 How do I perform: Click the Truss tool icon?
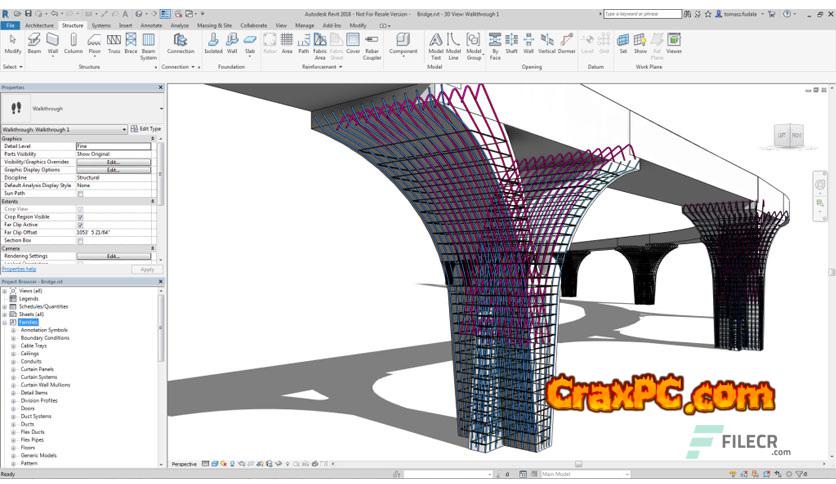(x=112, y=42)
